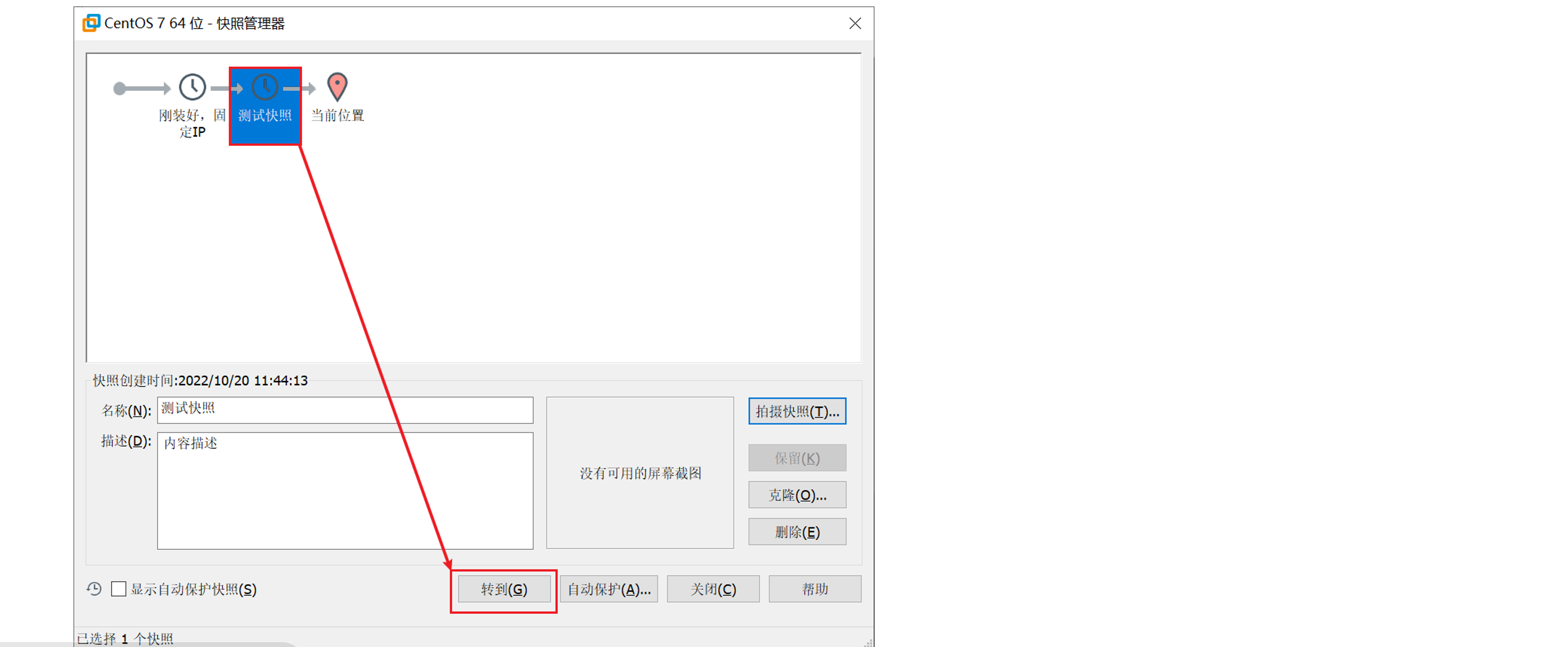Click the 克隆(O)... button
This screenshot has height=647, width=1568.
pos(797,495)
